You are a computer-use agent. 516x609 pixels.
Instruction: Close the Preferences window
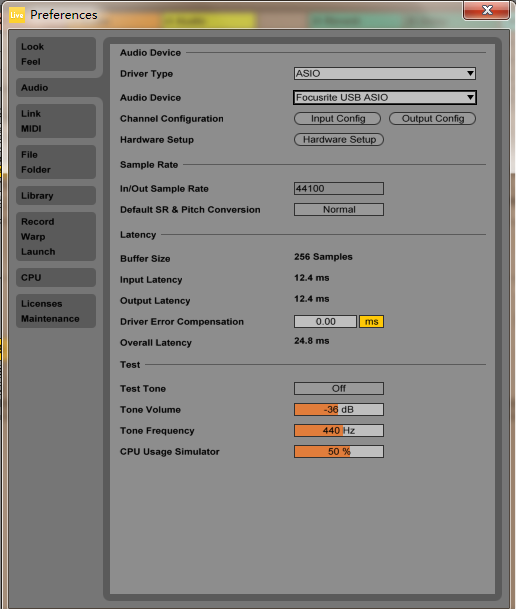(486, 10)
